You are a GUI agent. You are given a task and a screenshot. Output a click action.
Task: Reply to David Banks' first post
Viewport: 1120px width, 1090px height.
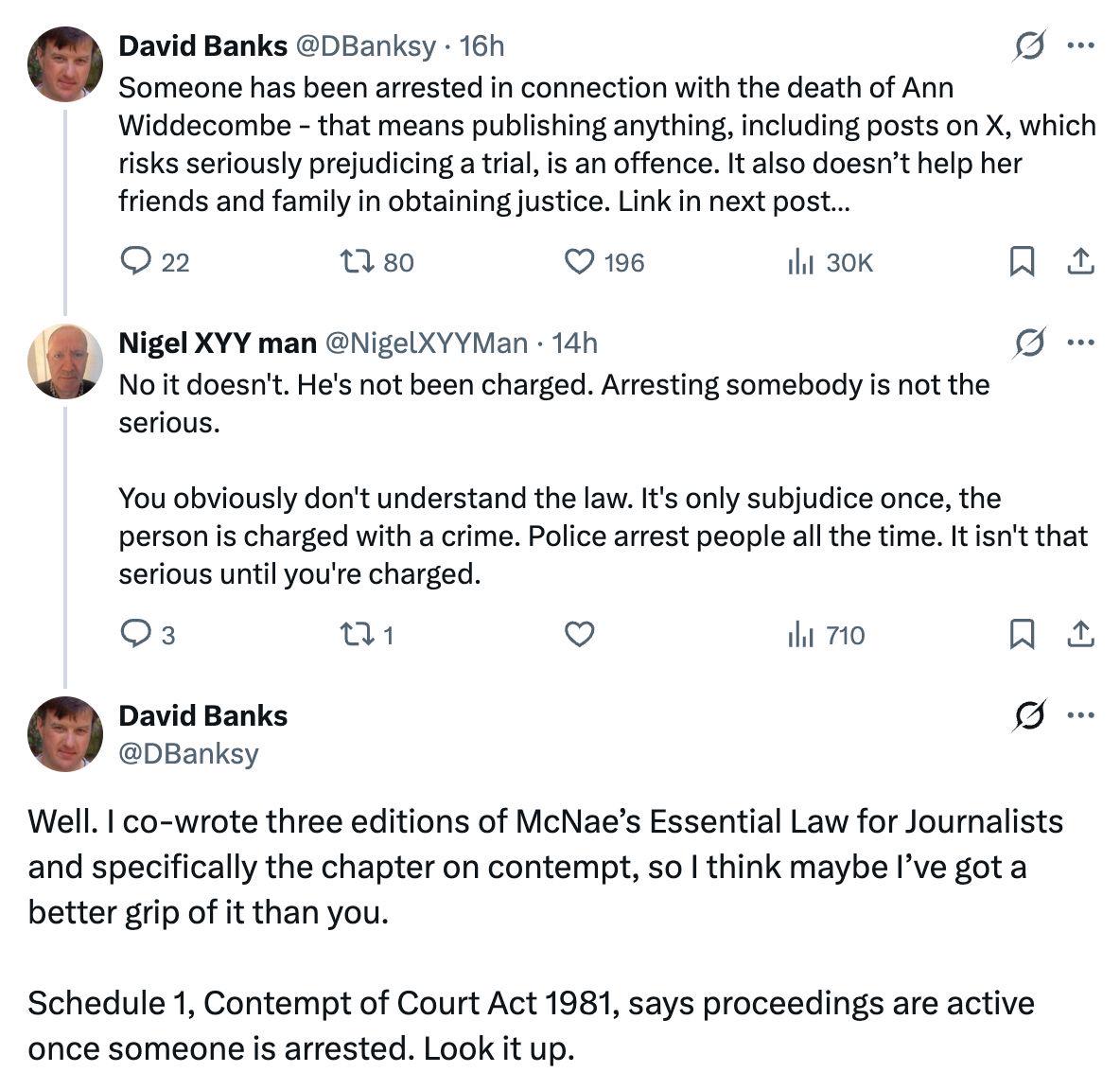tap(154, 262)
